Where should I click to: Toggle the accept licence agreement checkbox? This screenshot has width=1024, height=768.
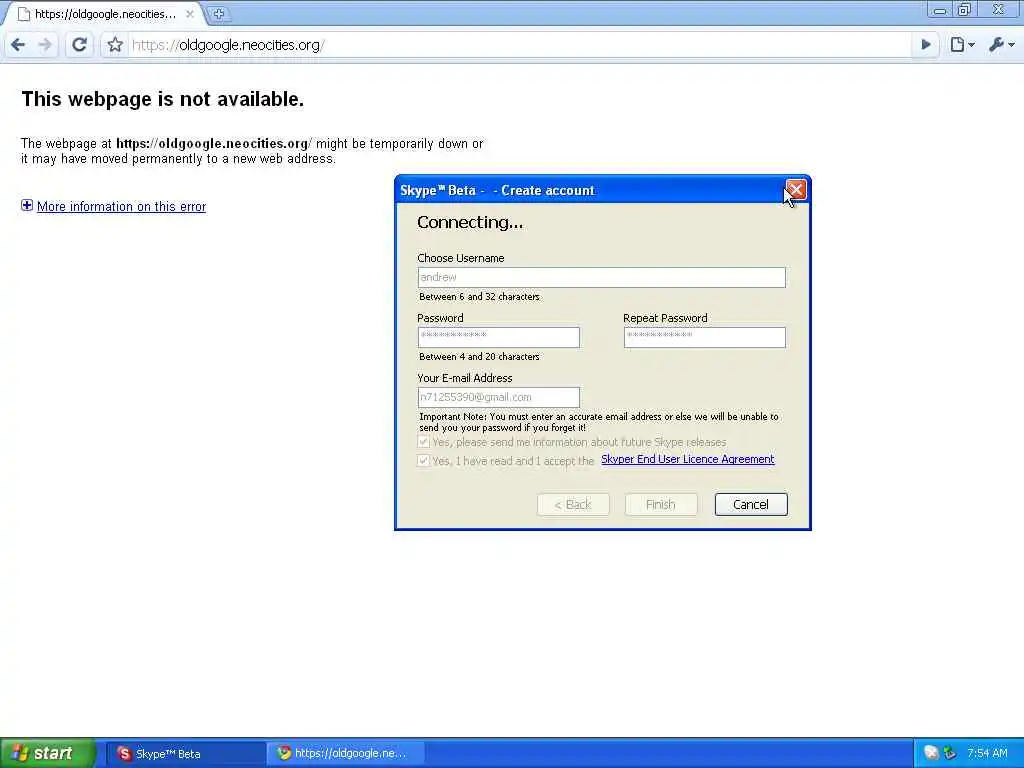(x=423, y=460)
